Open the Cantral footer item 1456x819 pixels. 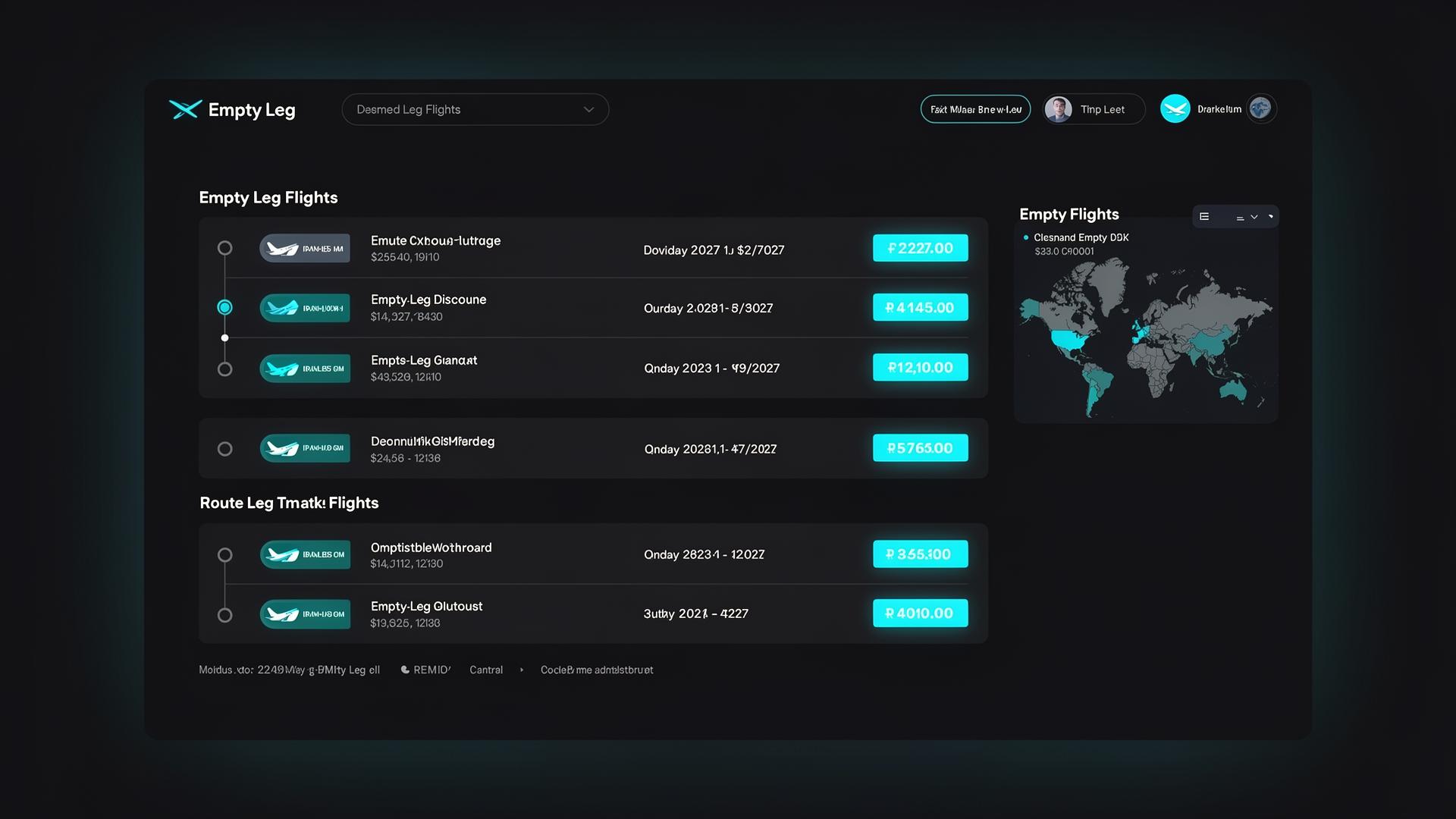click(x=486, y=670)
